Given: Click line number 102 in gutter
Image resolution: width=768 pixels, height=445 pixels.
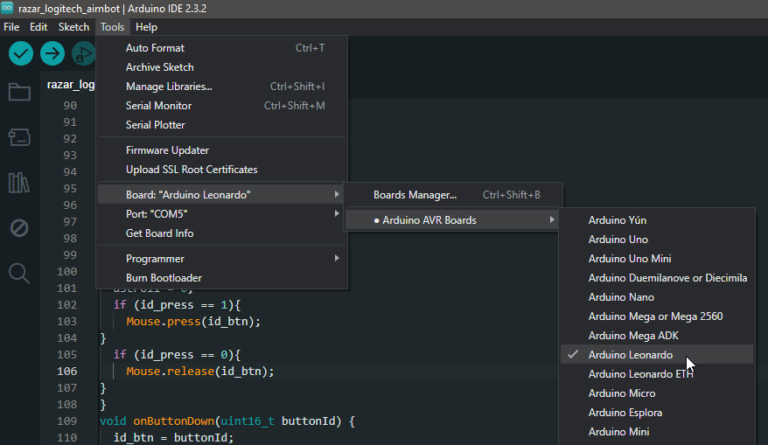Looking at the screenshot, I should (x=67, y=305).
